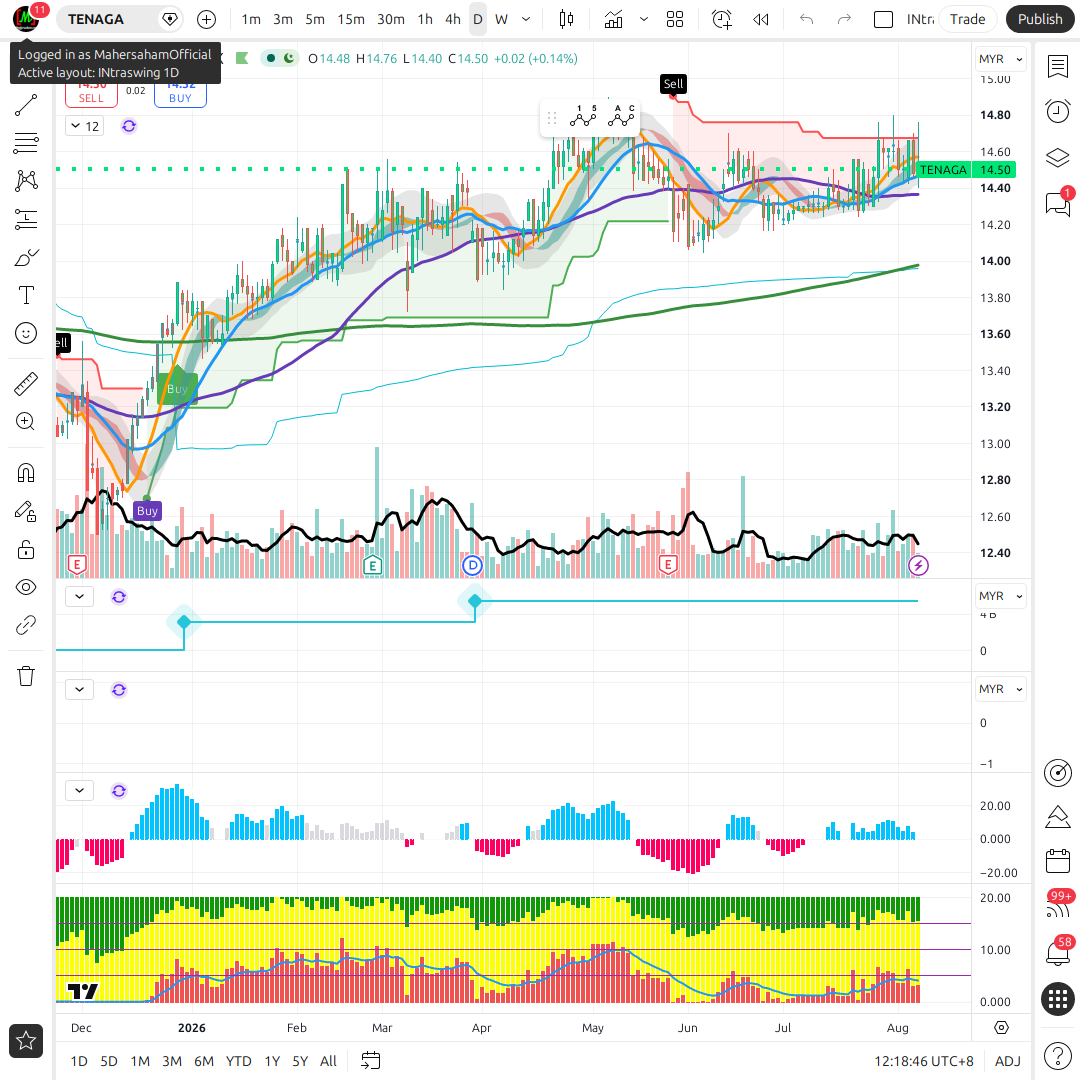Open MYR currency dropdown in second pane
Image resolution: width=1080 pixels, height=1080 pixels.
(x=1000, y=596)
